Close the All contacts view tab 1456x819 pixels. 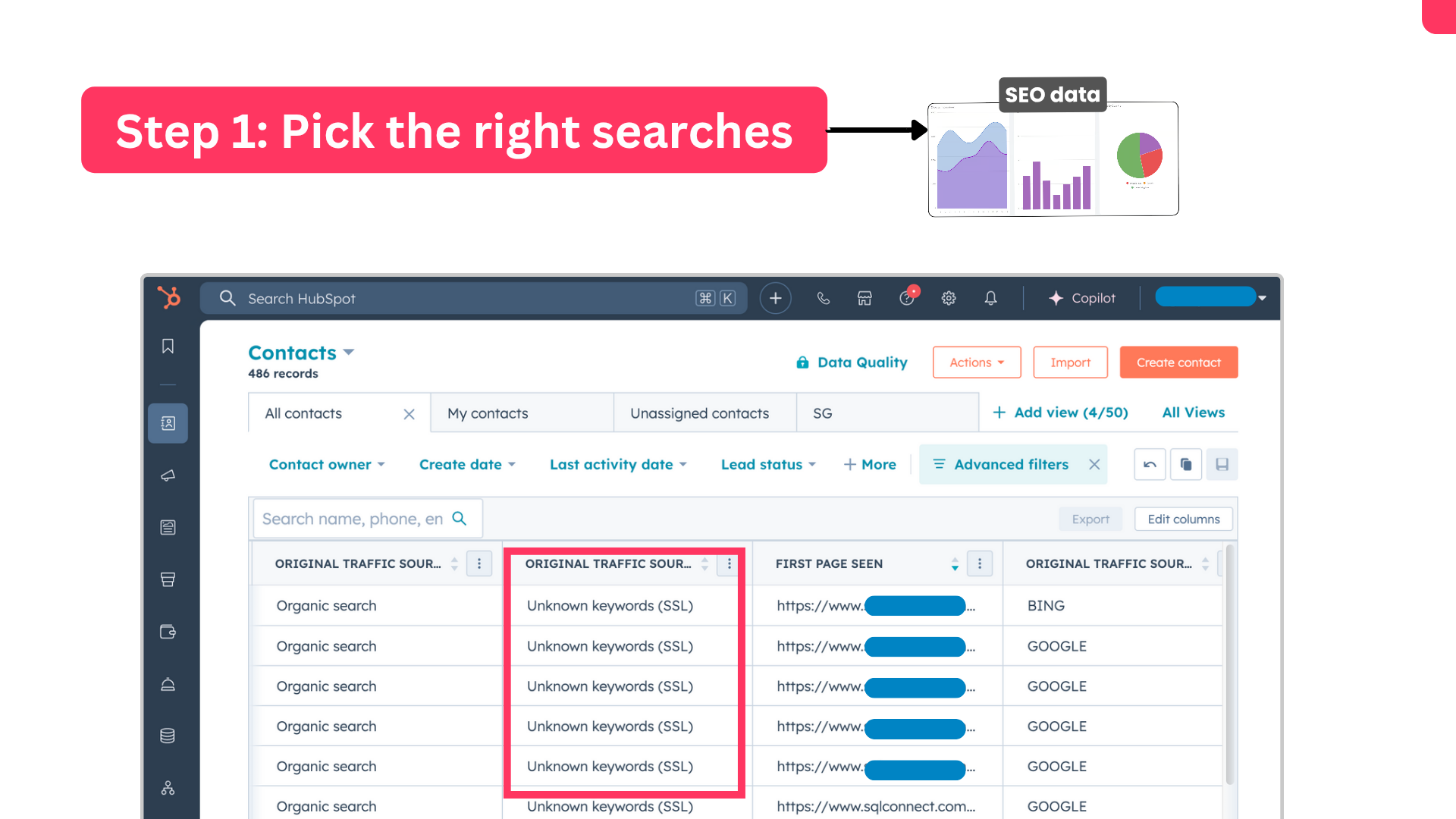point(409,414)
